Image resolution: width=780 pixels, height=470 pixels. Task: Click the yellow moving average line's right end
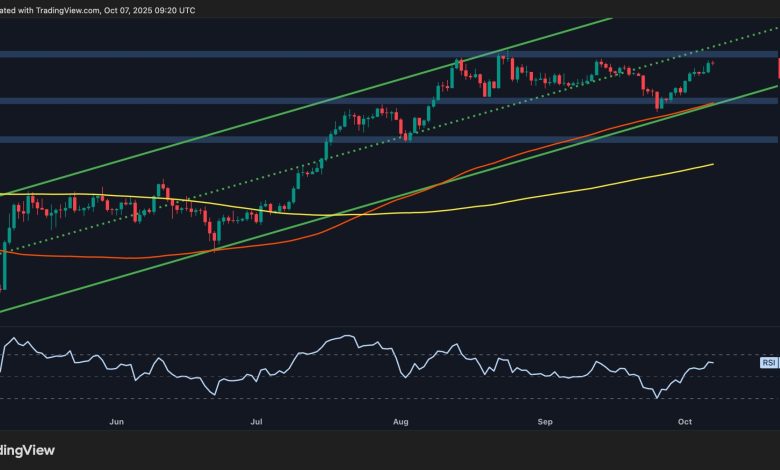[711, 165]
